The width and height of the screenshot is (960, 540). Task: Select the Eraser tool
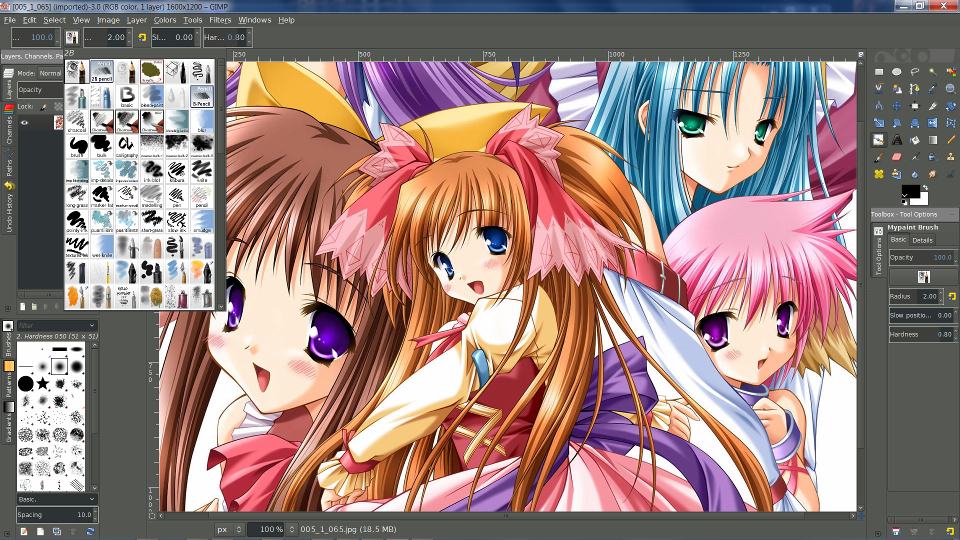(897, 157)
